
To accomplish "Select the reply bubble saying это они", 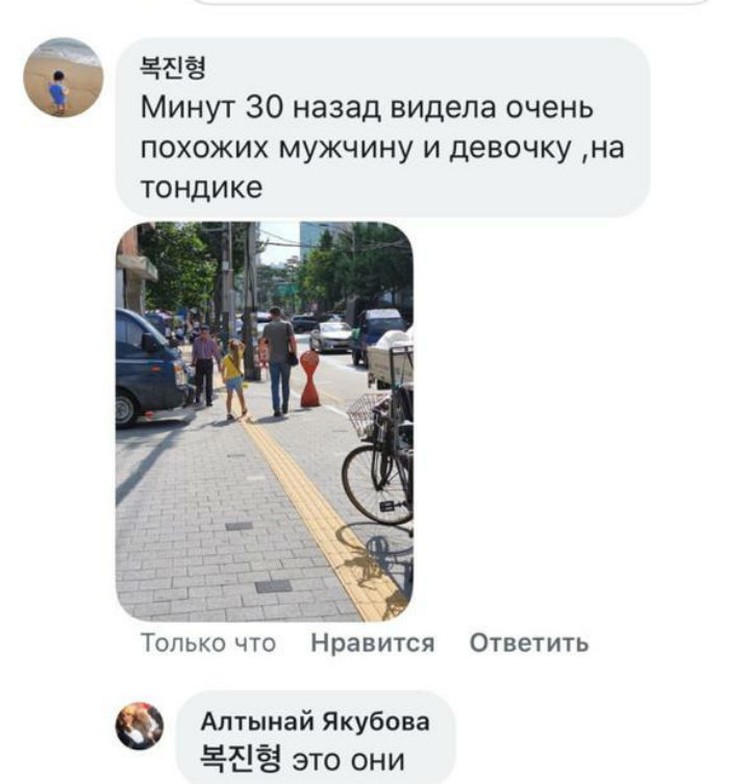I will (316, 740).
